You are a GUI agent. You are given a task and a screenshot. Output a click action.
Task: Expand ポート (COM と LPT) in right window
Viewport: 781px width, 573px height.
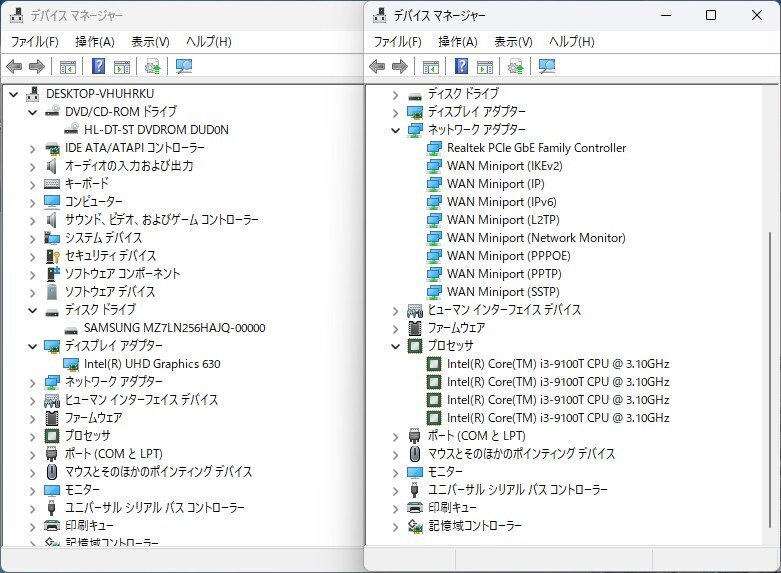pyautogui.click(x=395, y=436)
